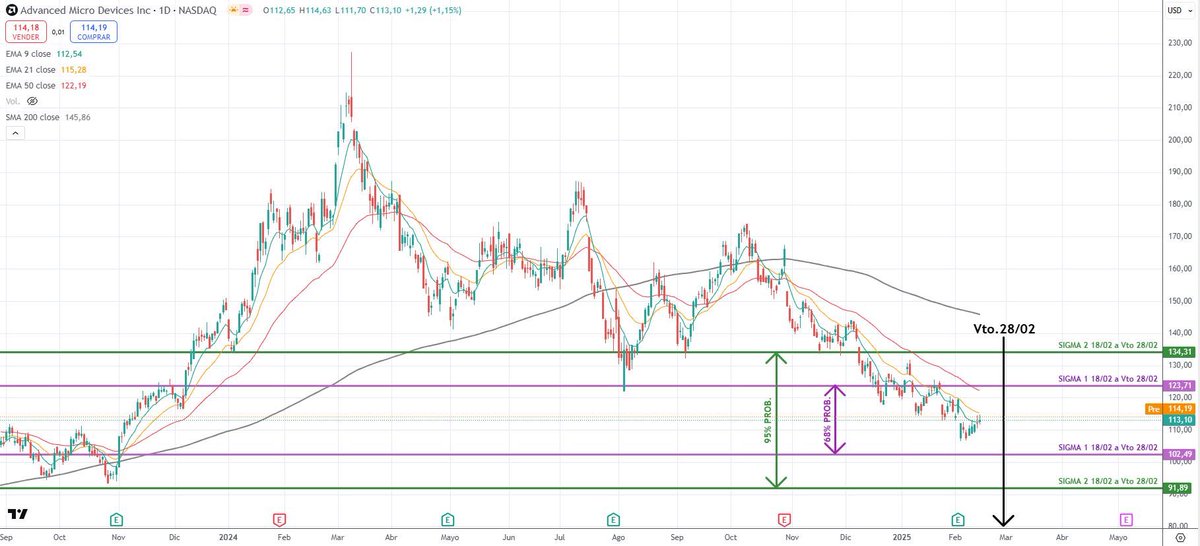
Task: Click the Ago label on the time axis
Action: 619,537
